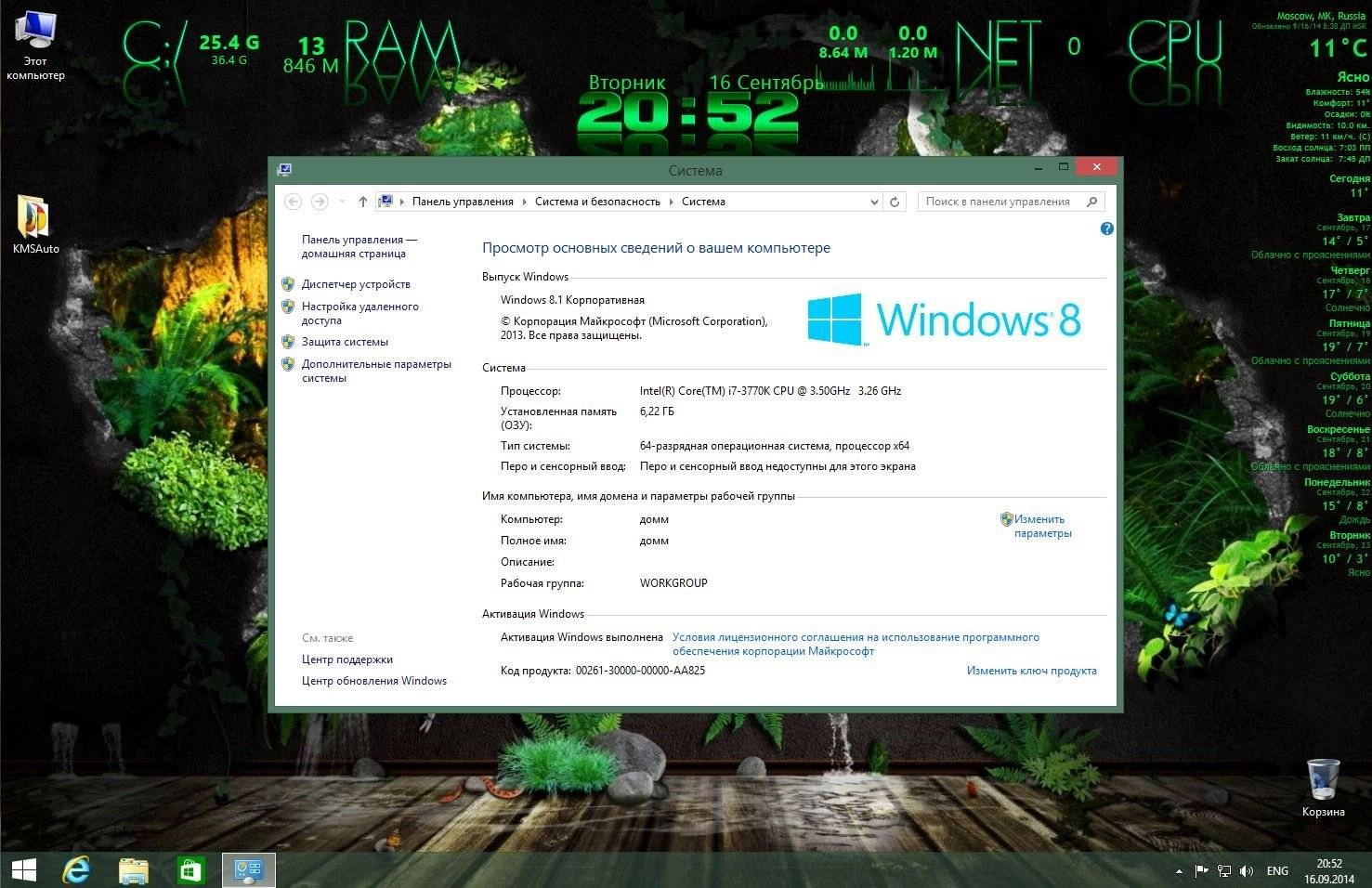Image resolution: width=1372 pixels, height=888 pixels.
Task: Open Диспетчер устройств link
Action: [356, 284]
